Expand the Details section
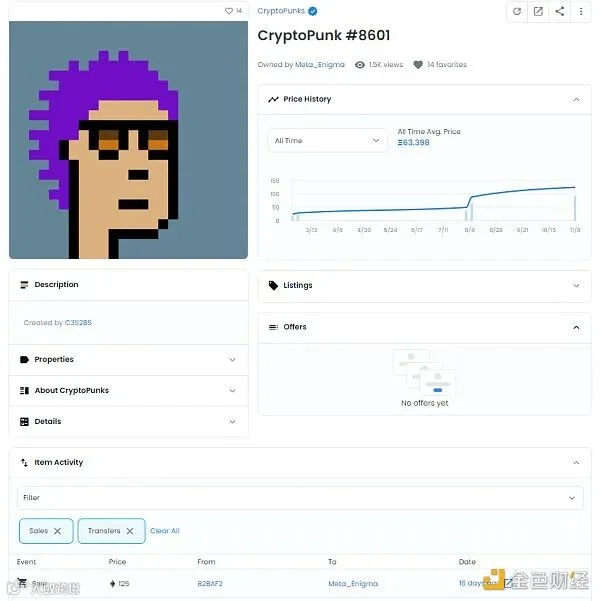Image resolution: width=600 pixels, height=601 pixels. (128, 422)
